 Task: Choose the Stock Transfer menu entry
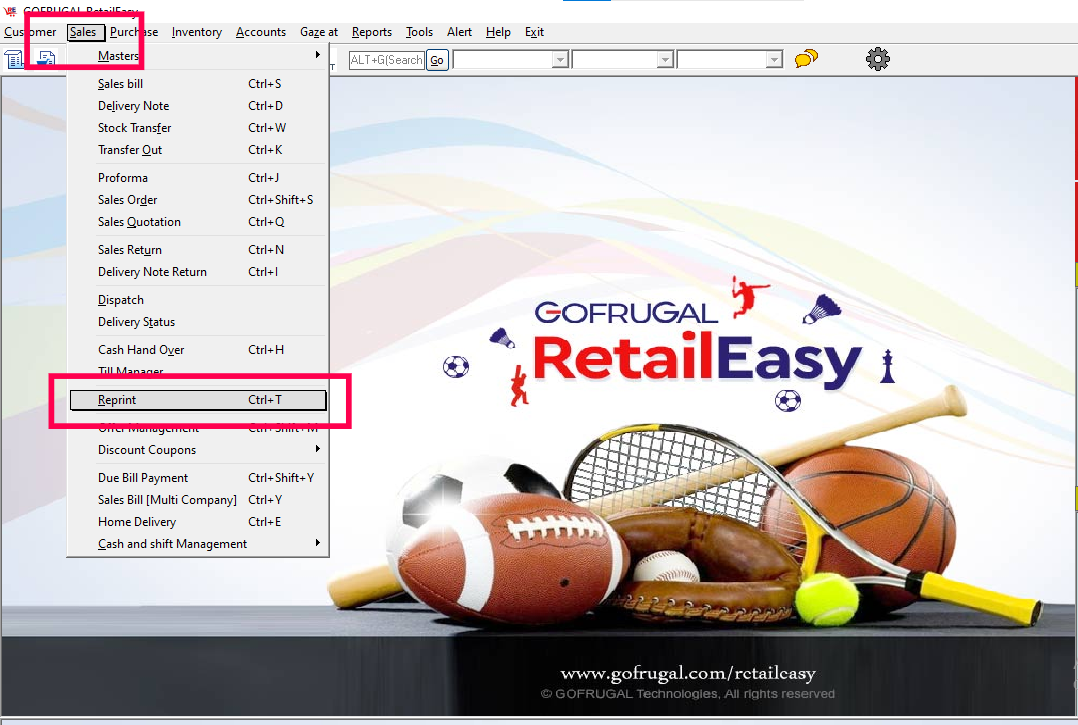(x=198, y=128)
